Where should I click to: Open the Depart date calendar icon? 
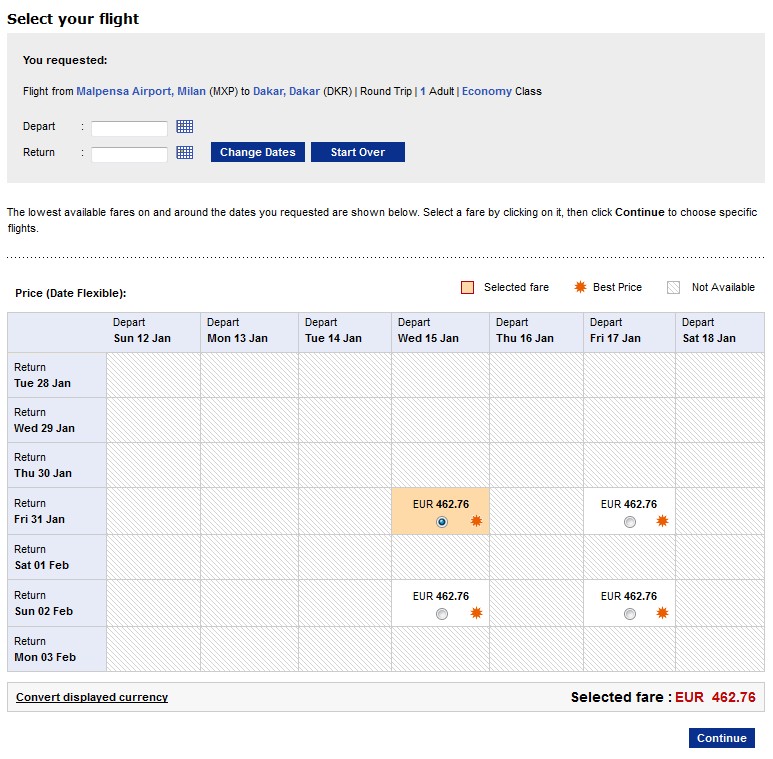pos(185,127)
